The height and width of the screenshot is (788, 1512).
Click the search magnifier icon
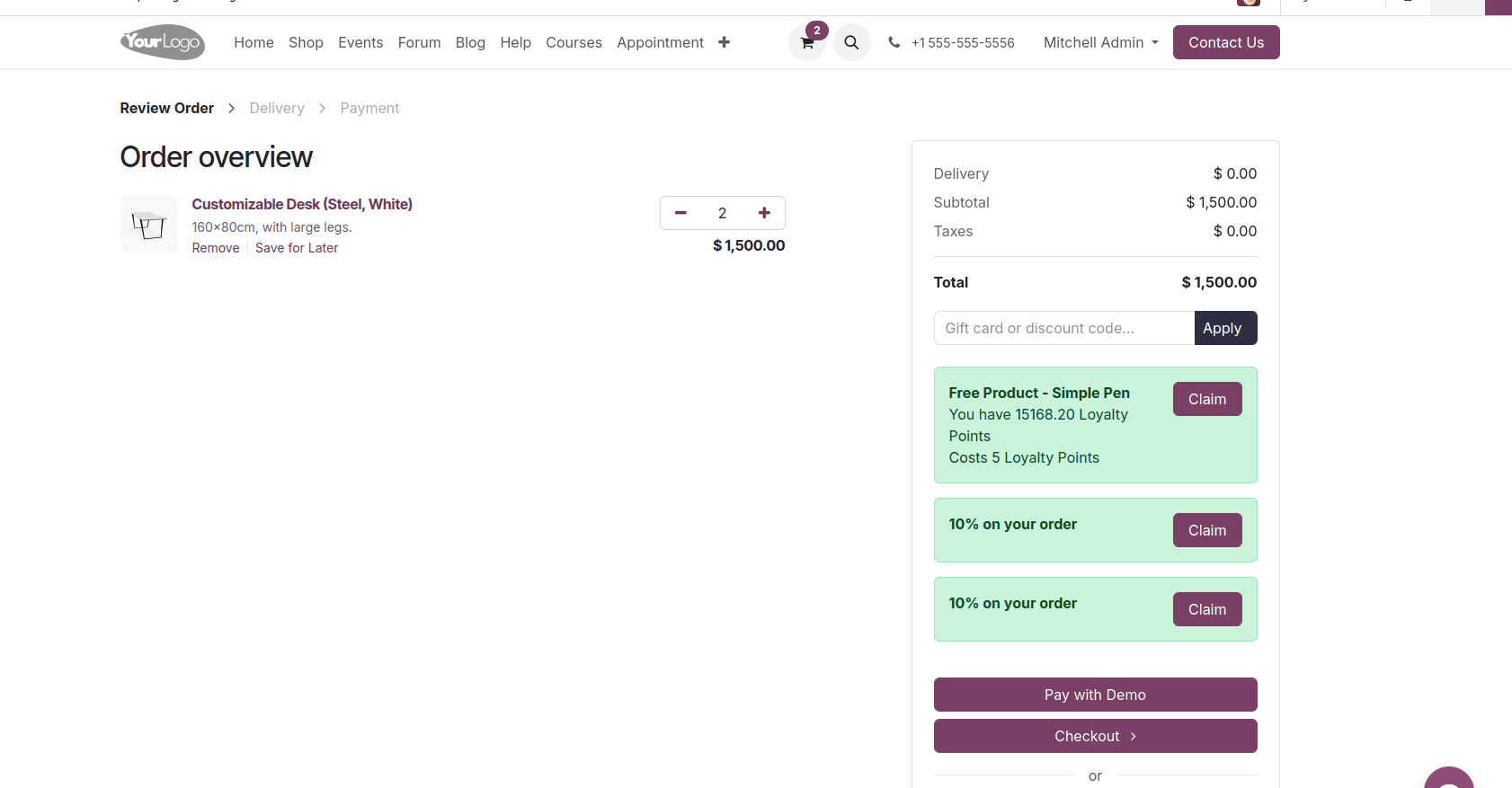click(x=851, y=42)
